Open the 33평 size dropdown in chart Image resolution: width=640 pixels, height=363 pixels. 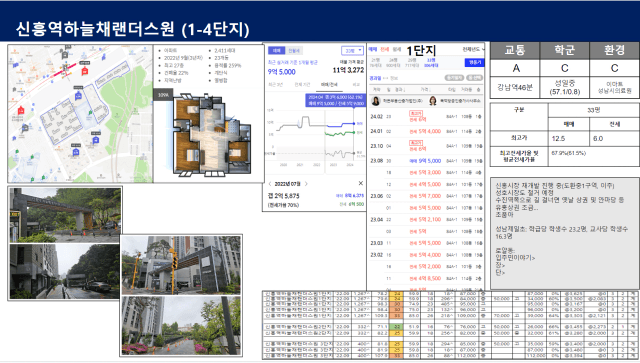coord(352,51)
